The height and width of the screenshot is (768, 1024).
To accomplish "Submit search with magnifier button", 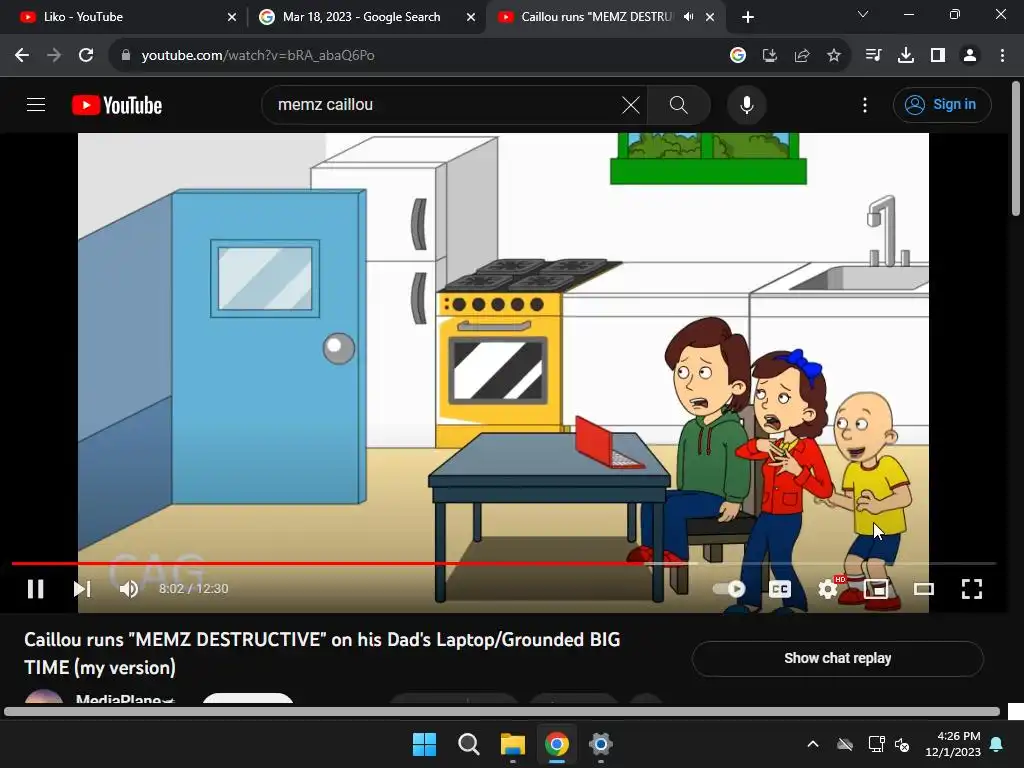I will pos(679,104).
